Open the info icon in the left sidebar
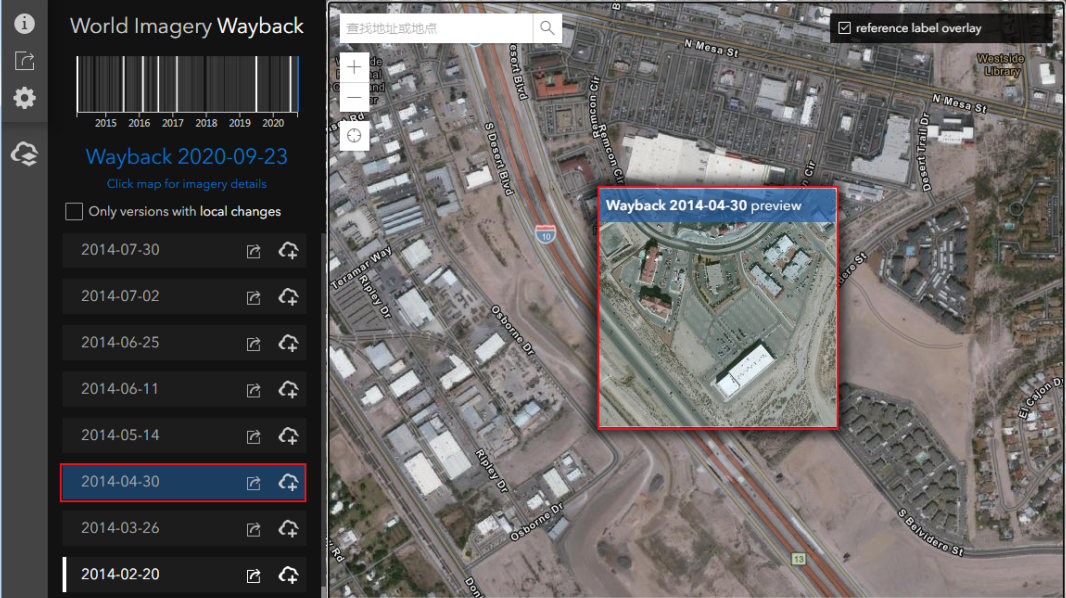The width and height of the screenshot is (1066, 598). [24, 23]
